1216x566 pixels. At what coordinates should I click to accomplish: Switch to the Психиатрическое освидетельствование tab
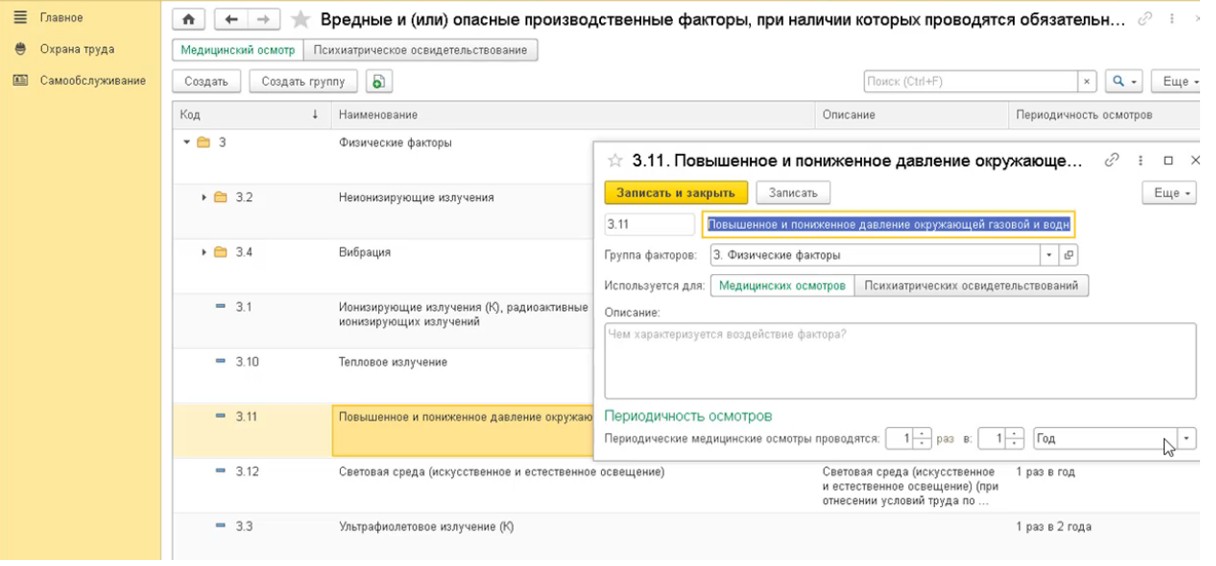pos(421,49)
